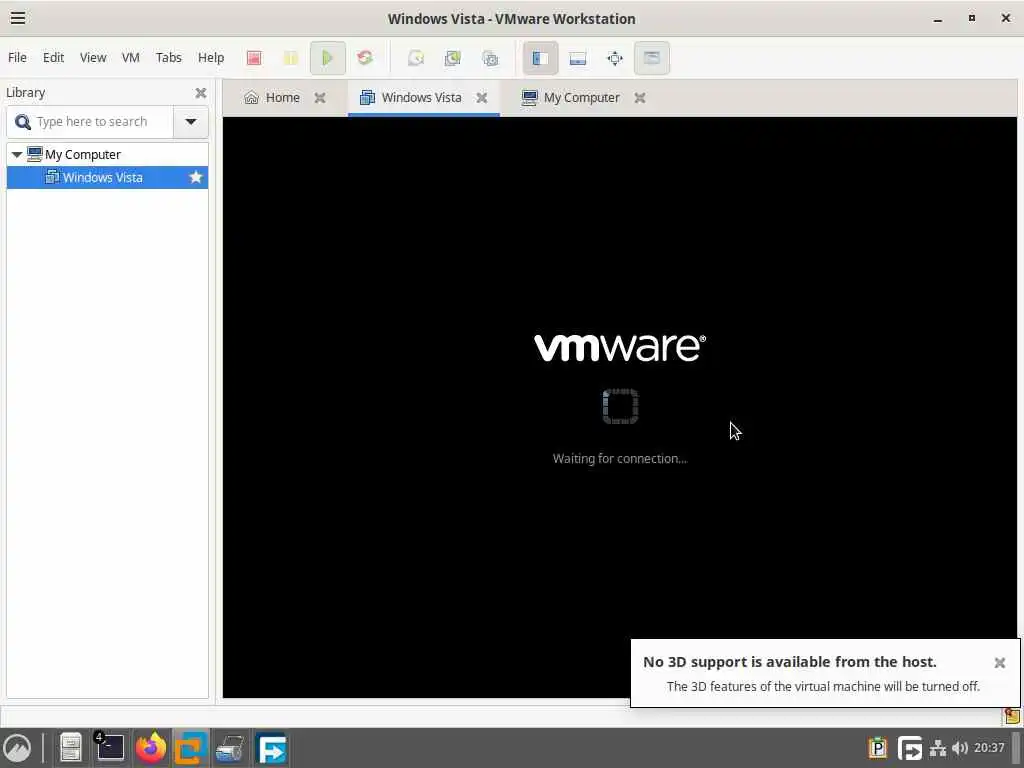1024x768 pixels.
Task: Restart the guest with the reset icon
Action: [x=365, y=58]
